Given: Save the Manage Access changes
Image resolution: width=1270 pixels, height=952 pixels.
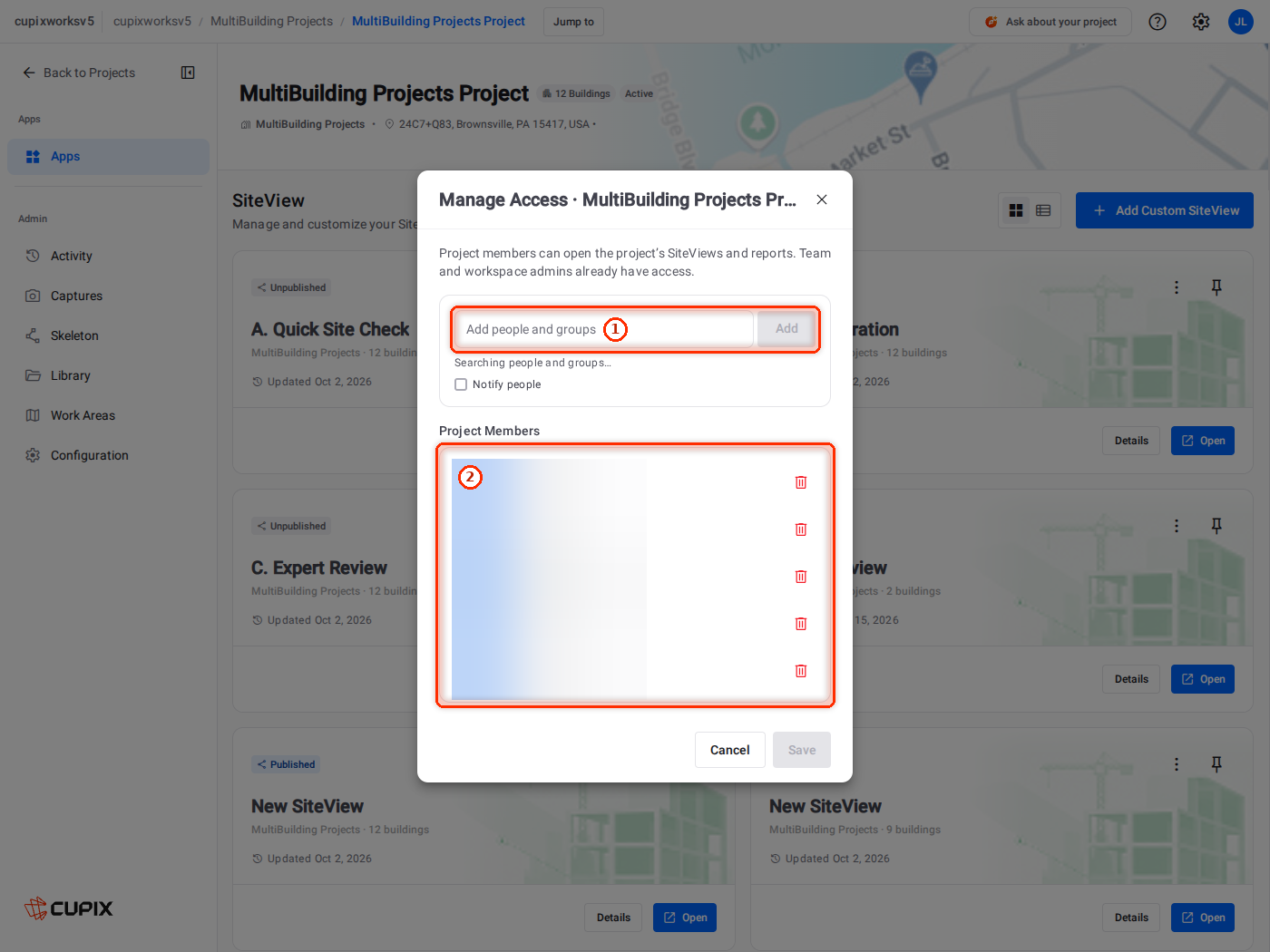Looking at the screenshot, I should click(x=802, y=750).
